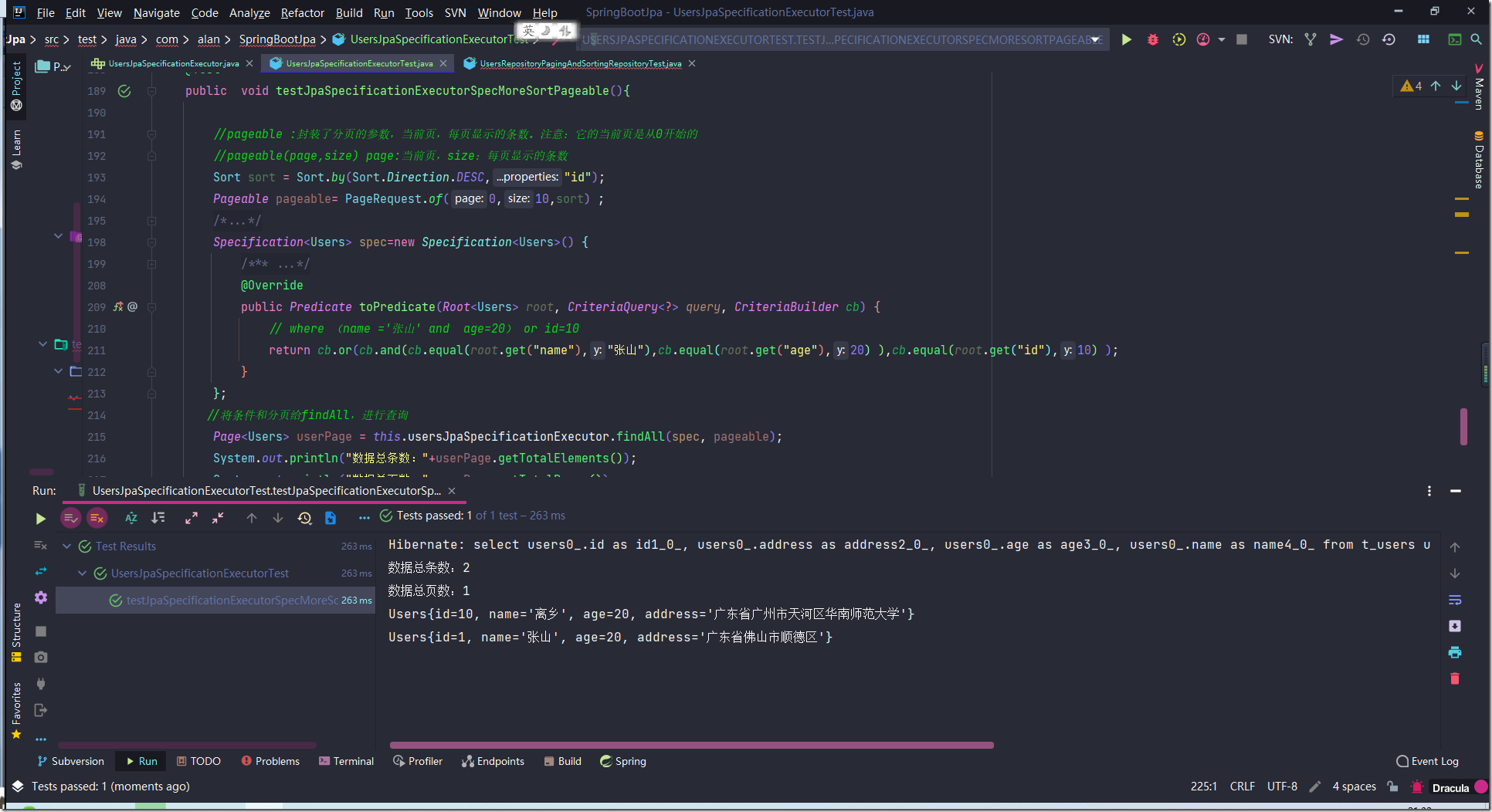Open the Subversion tool window
The width and height of the screenshot is (1492, 812).
click(x=70, y=761)
